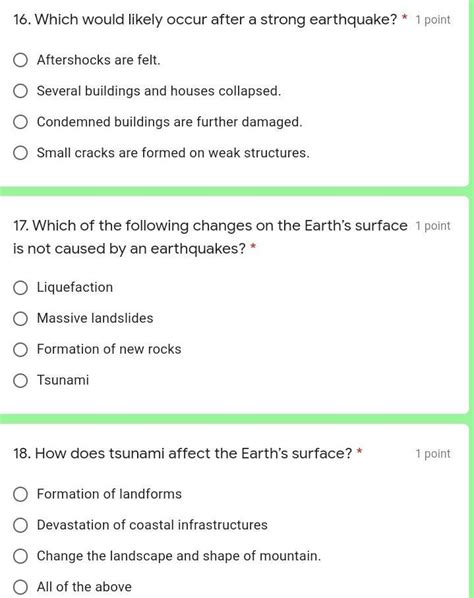This screenshot has width=474, height=598.
Task: Click question 17 text about Earth's surface changes
Action: [210, 237]
